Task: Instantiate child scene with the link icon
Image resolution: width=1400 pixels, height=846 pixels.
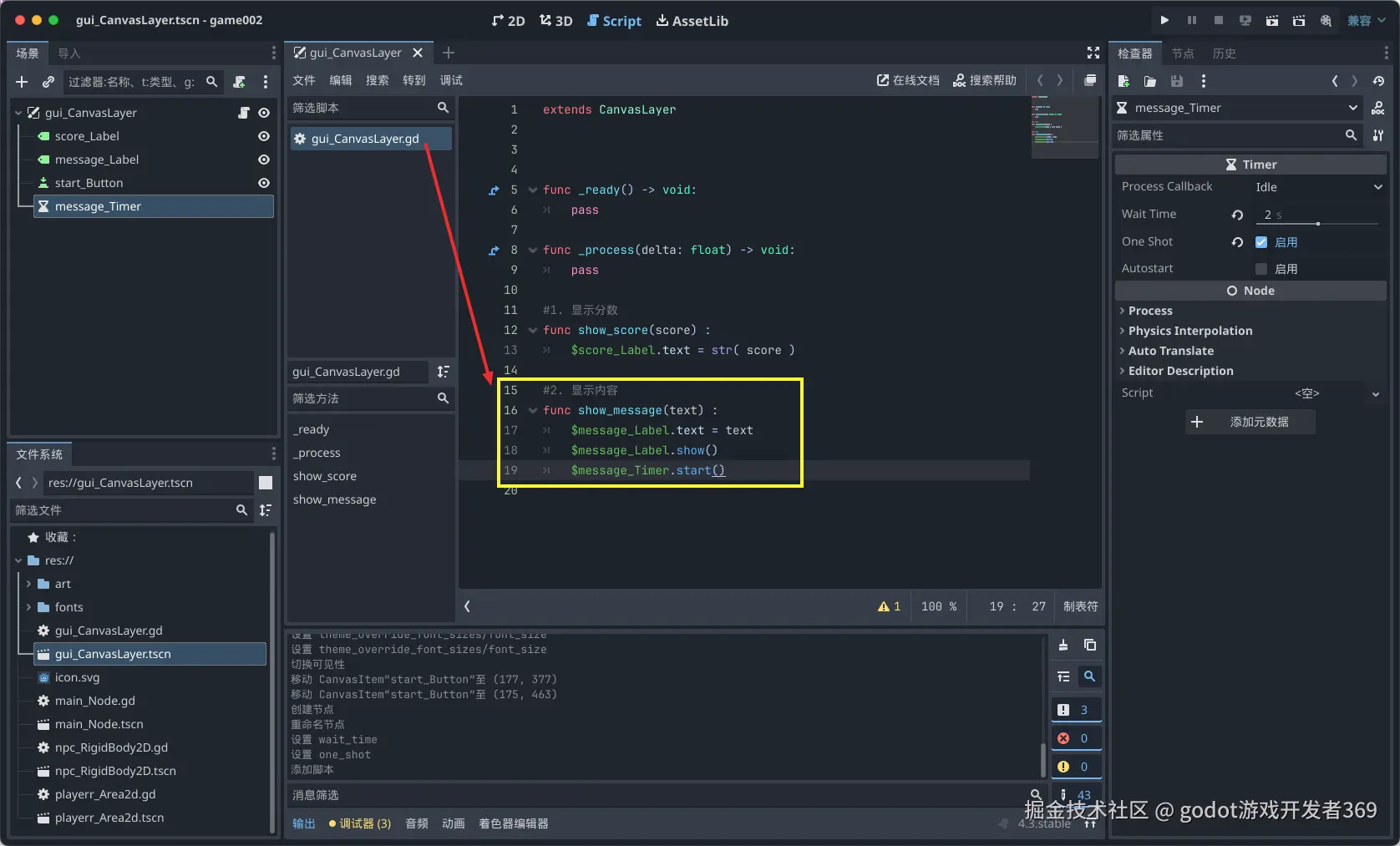Action: pos(48,82)
